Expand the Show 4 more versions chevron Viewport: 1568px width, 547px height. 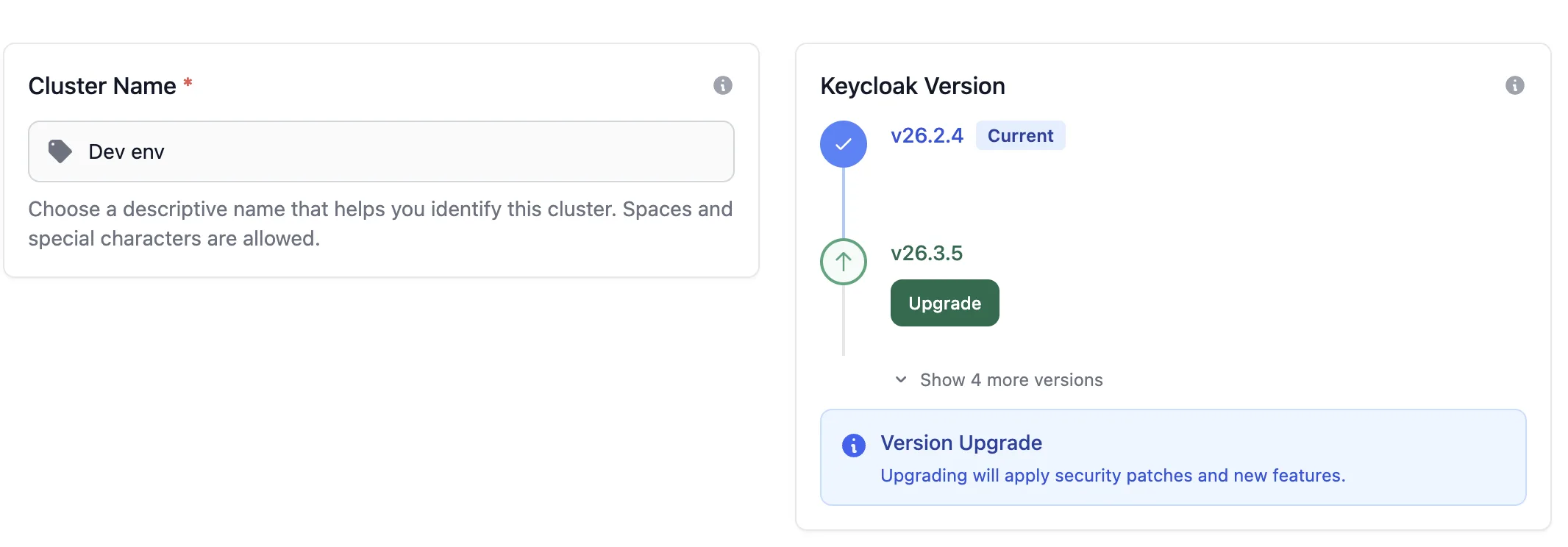point(900,379)
